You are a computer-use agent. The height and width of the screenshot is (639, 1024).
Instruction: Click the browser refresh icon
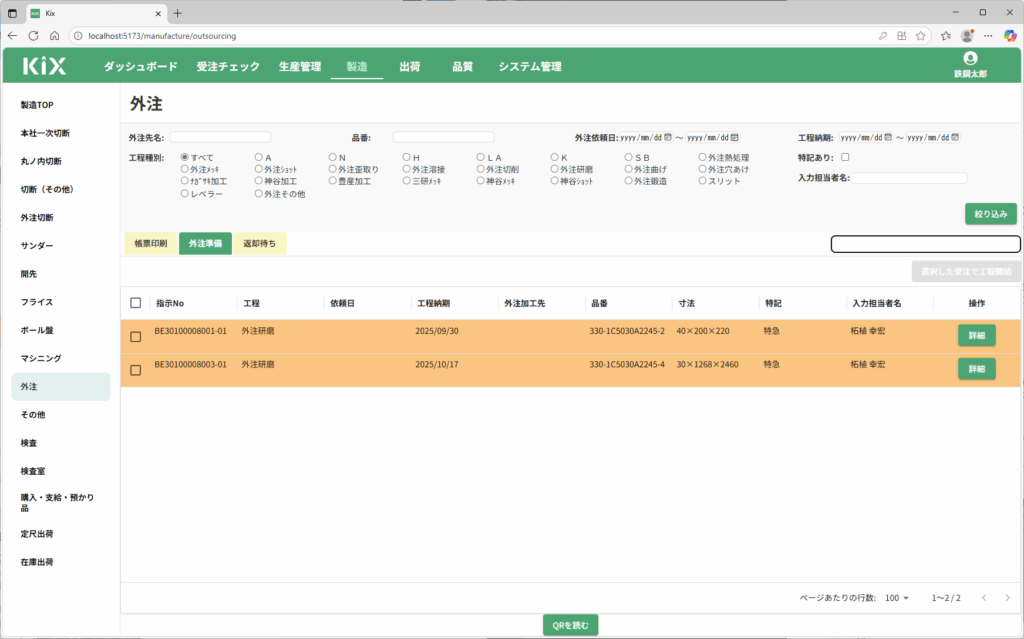[33, 35]
